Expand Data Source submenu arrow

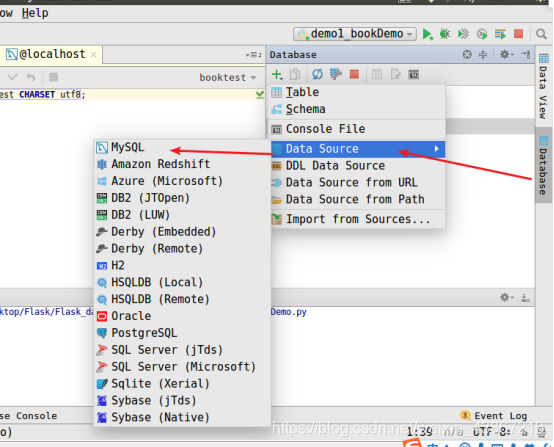(437, 149)
